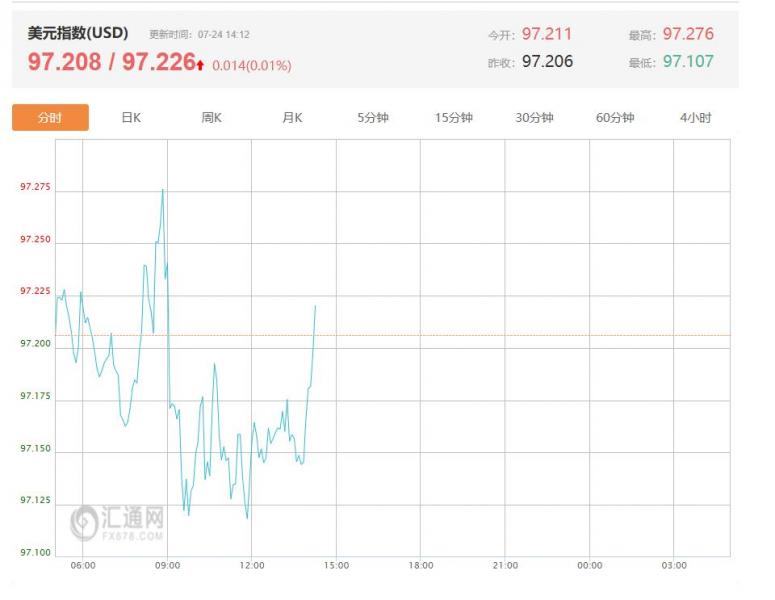Click the 美元指数(USD) title
Viewport: 775px width, 600px height.
pos(78,33)
